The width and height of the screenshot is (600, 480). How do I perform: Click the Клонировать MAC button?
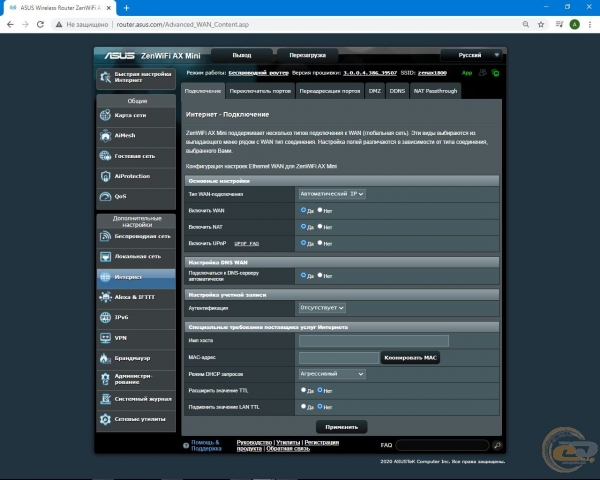[x=410, y=358]
